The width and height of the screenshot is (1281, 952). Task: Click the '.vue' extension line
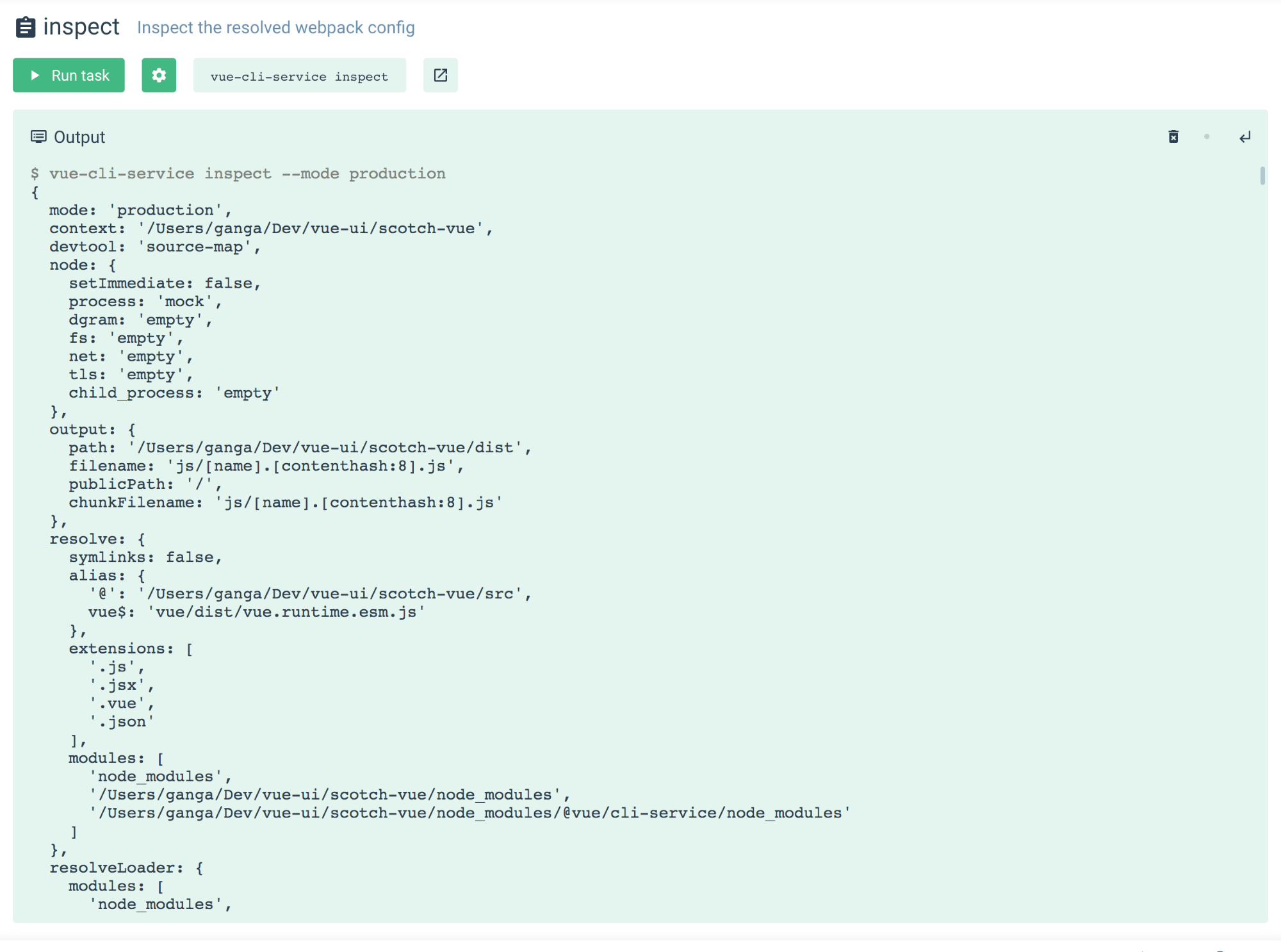(x=121, y=703)
